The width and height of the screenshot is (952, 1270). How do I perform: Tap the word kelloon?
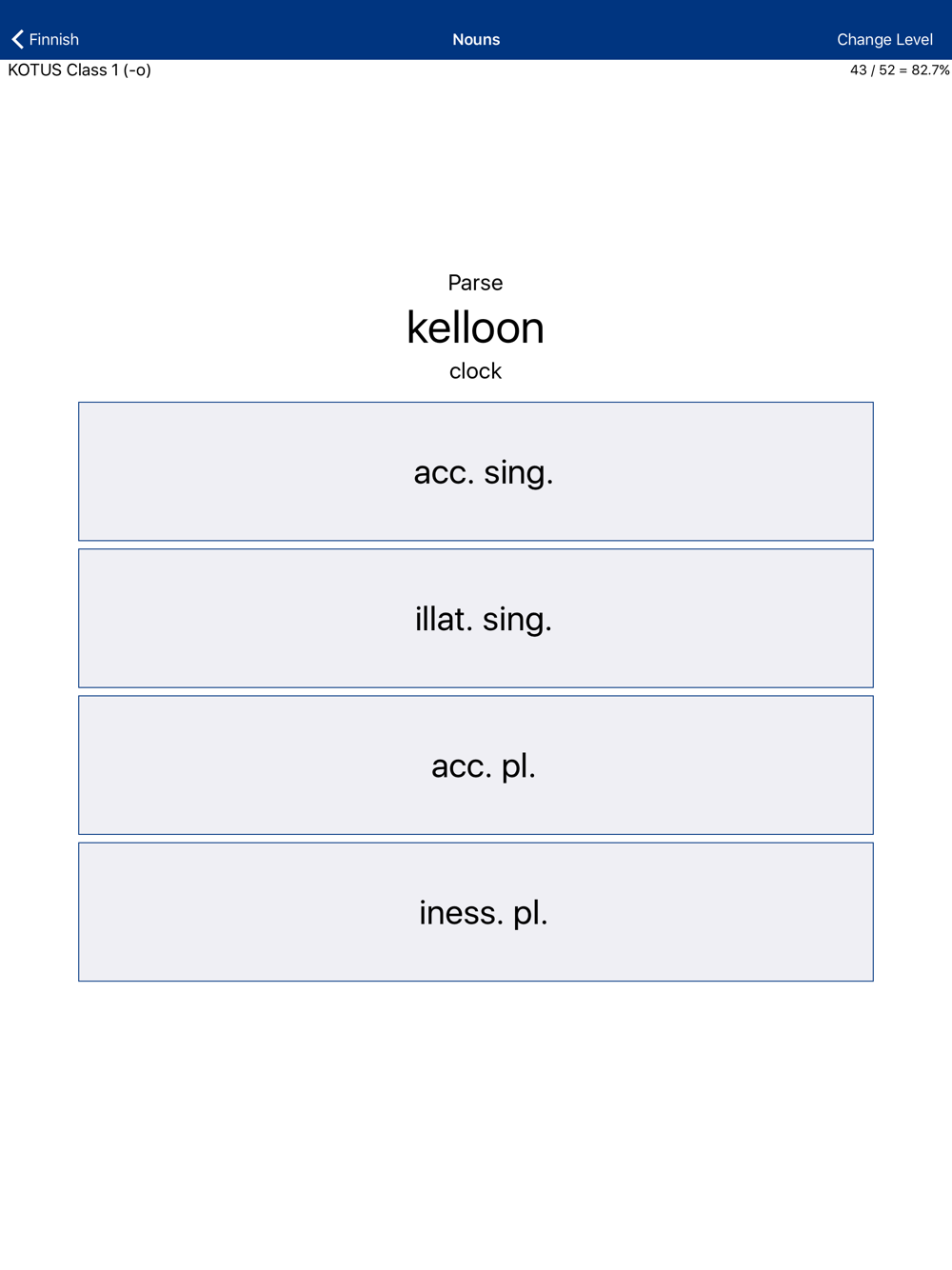click(x=475, y=327)
